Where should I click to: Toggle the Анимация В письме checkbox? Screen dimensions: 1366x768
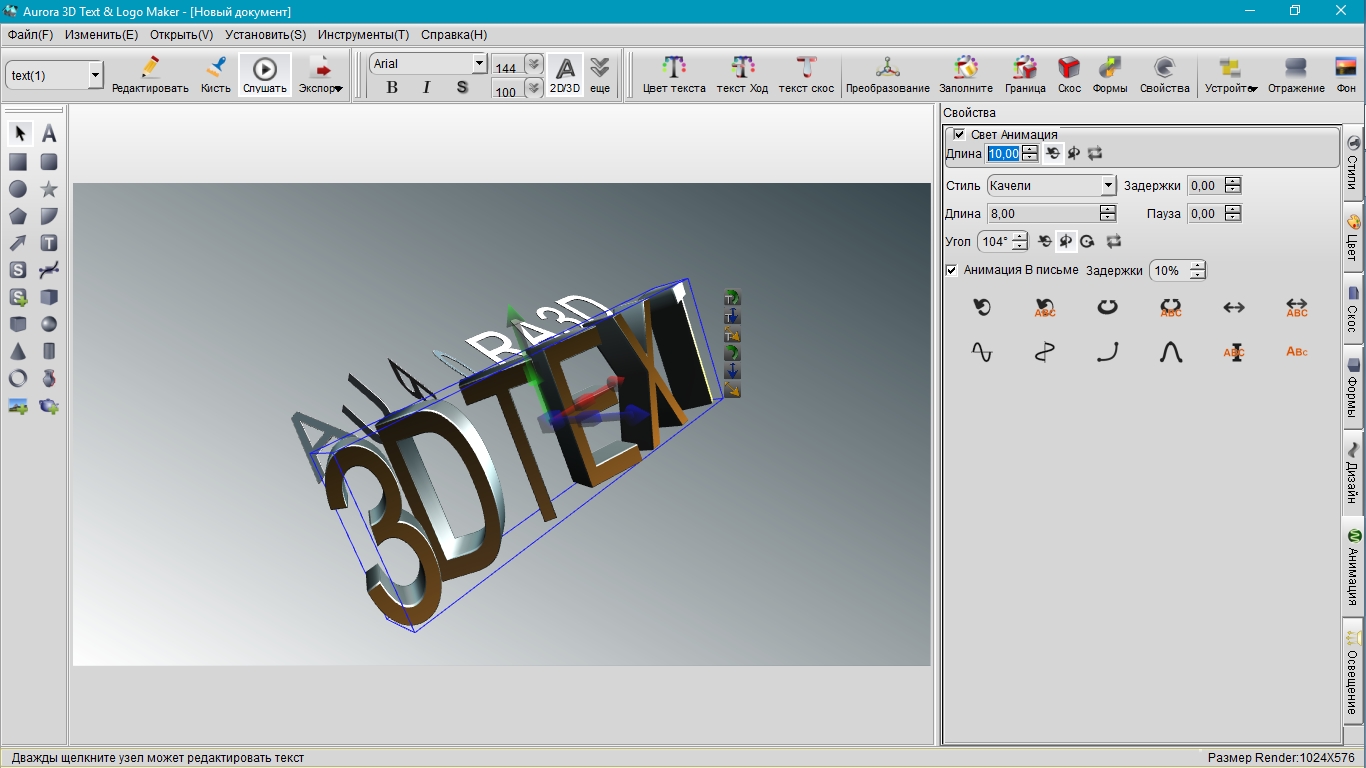952,270
